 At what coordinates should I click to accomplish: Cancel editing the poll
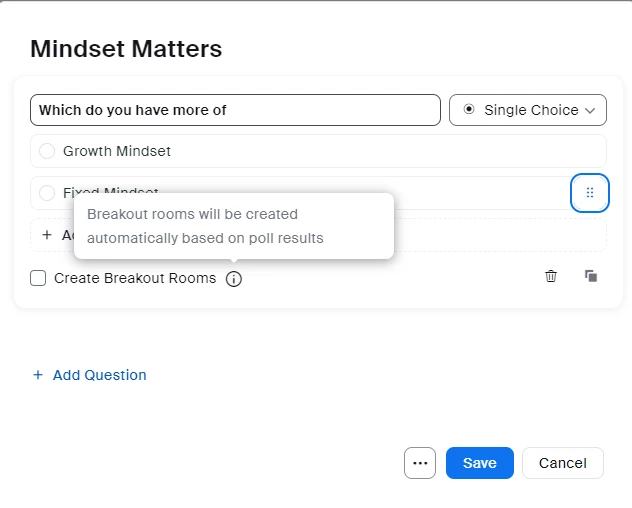pyautogui.click(x=562, y=463)
